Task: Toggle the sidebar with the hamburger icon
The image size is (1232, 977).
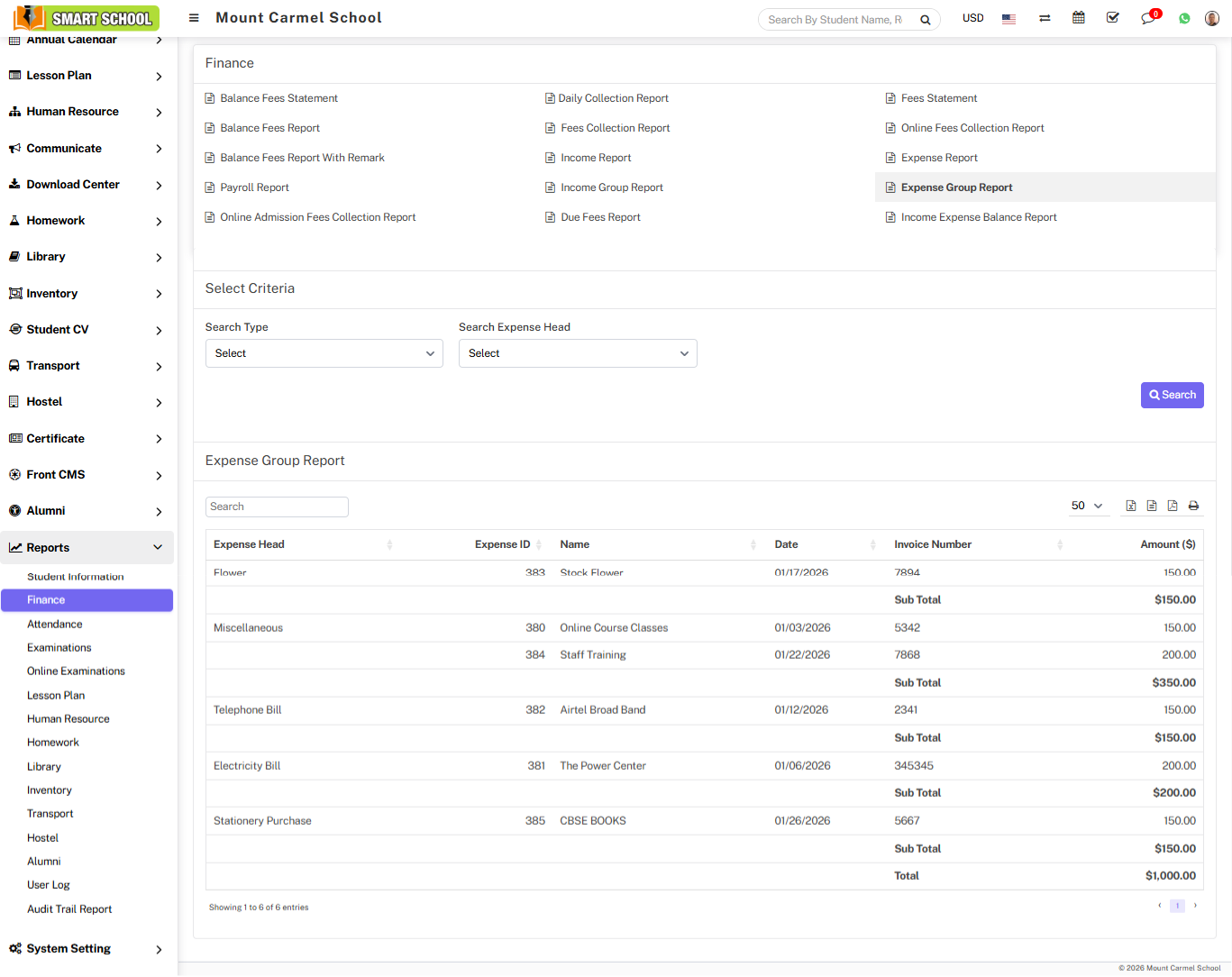Action: pos(194,17)
